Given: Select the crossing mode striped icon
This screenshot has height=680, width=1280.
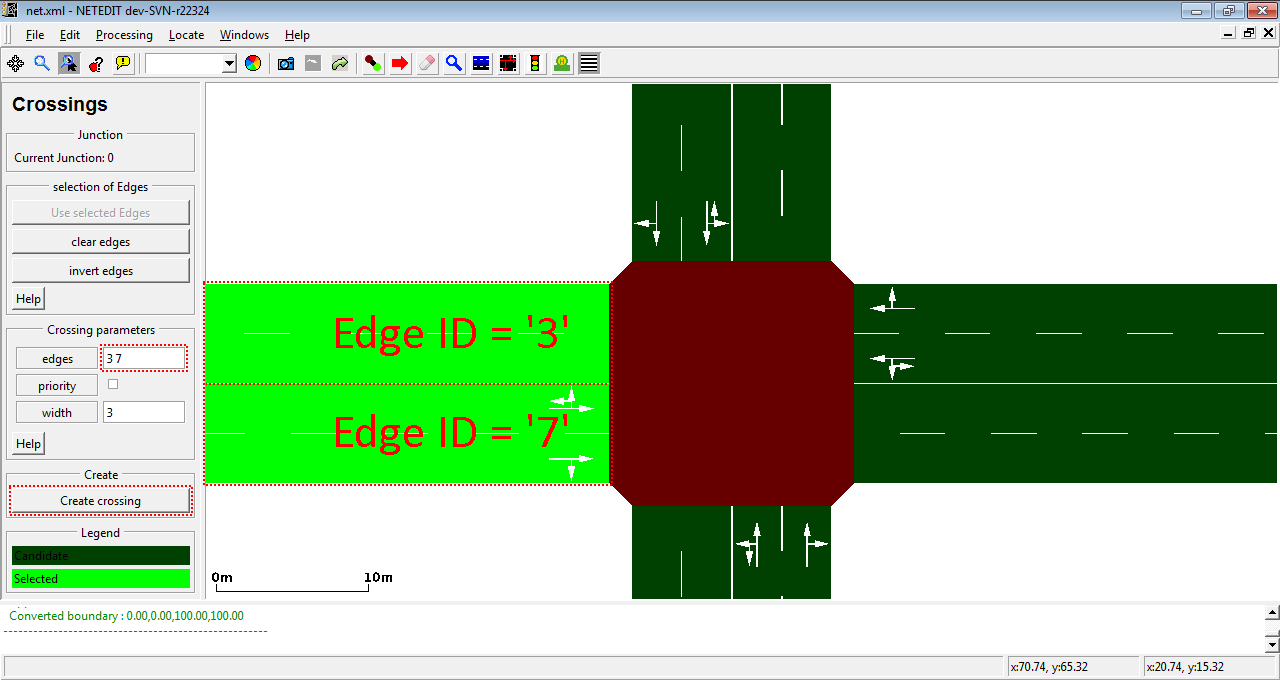Looking at the screenshot, I should pos(589,63).
